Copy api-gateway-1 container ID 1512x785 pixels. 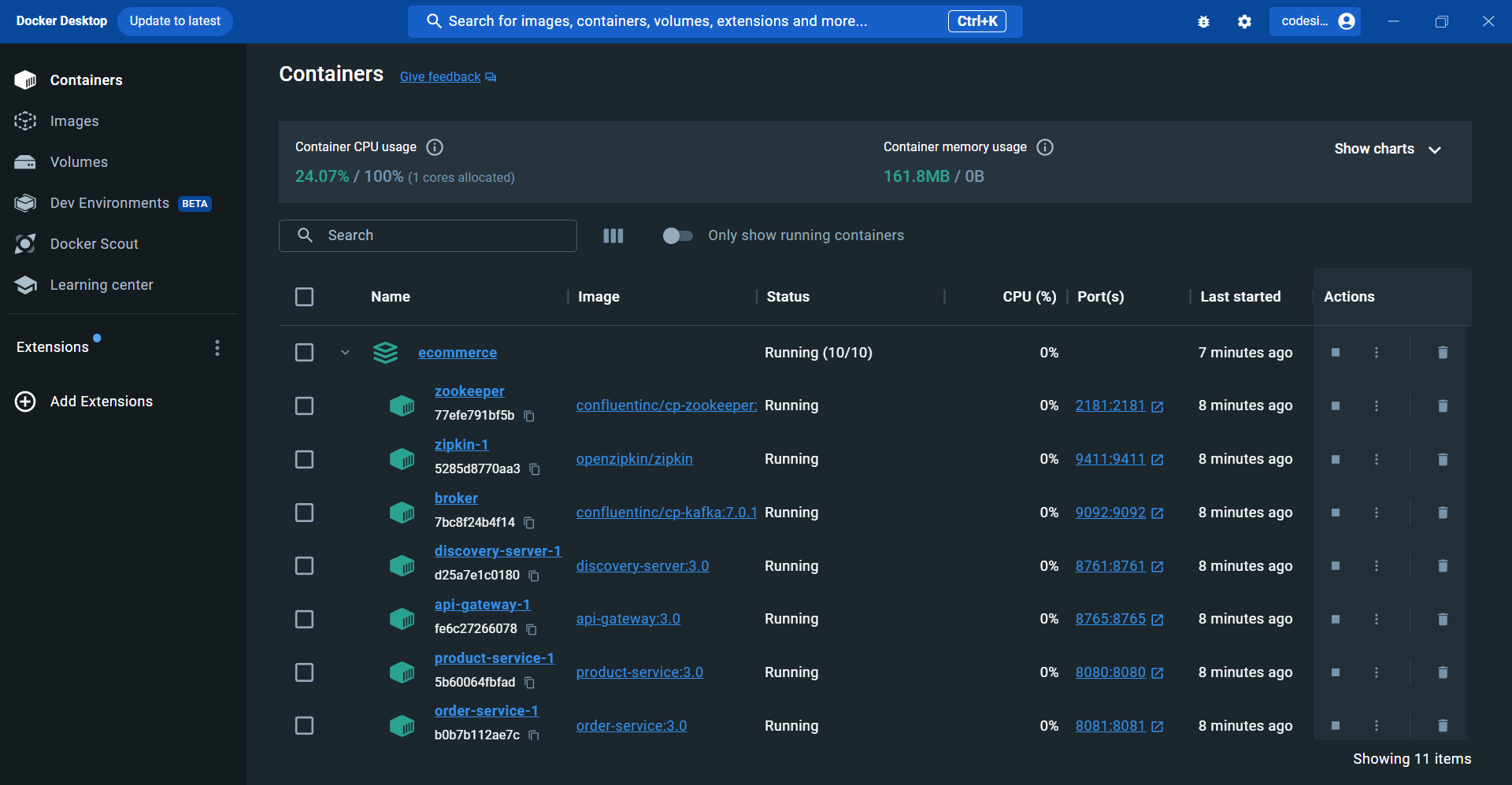coord(532,629)
